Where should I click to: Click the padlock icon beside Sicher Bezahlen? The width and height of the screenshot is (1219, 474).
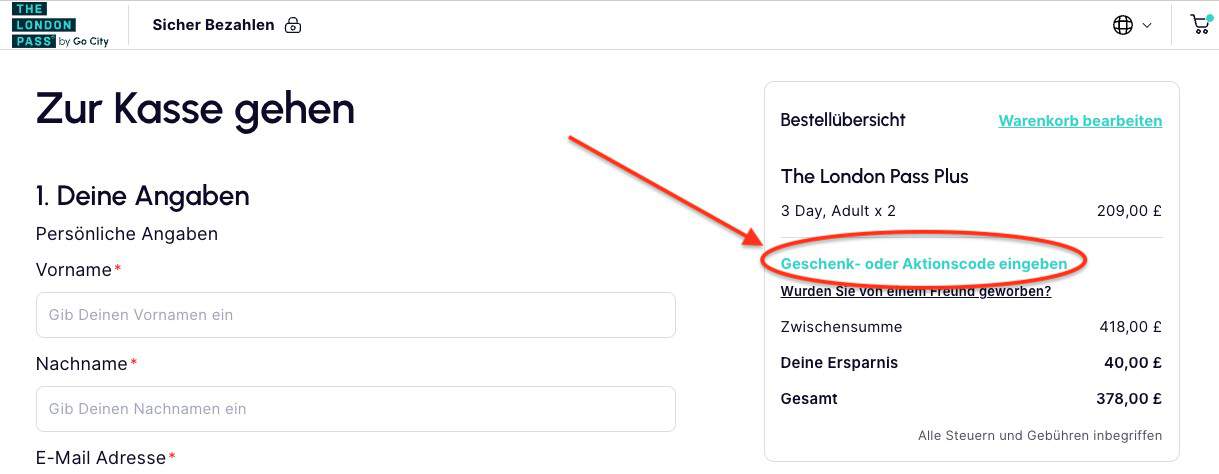pyautogui.click(x=293, y=25)
